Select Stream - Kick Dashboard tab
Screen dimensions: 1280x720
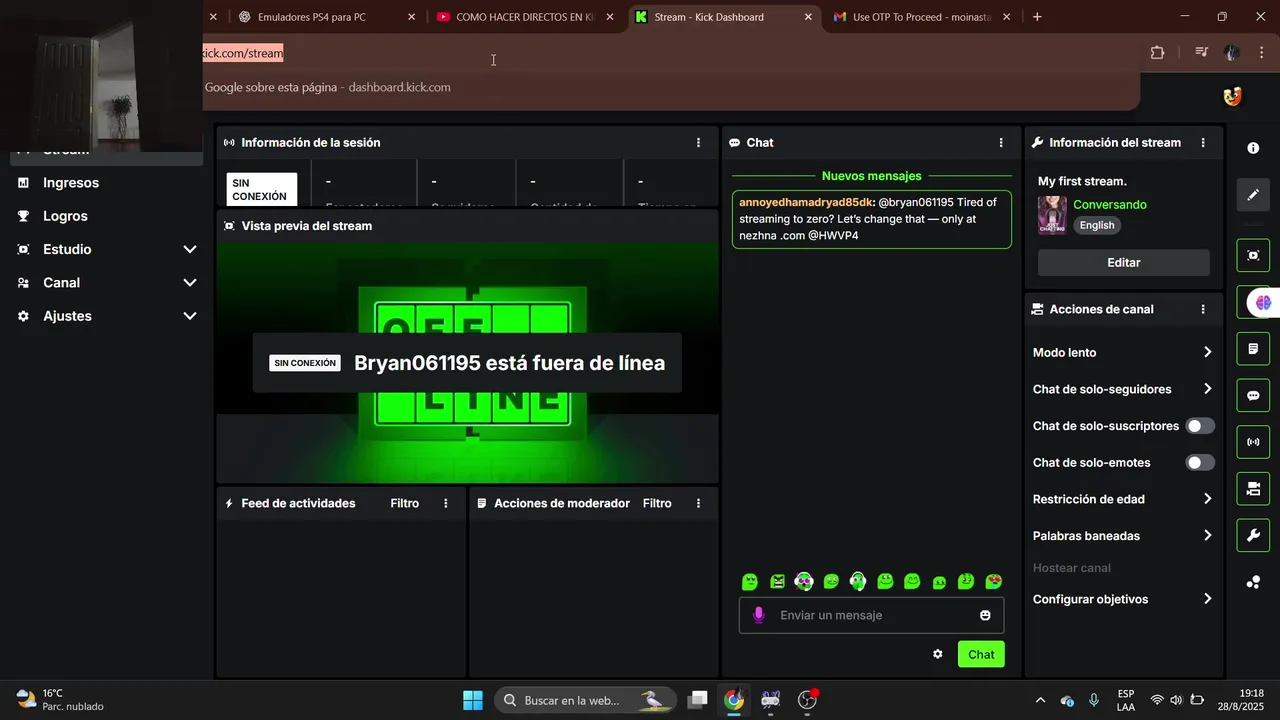pos(724,17)
